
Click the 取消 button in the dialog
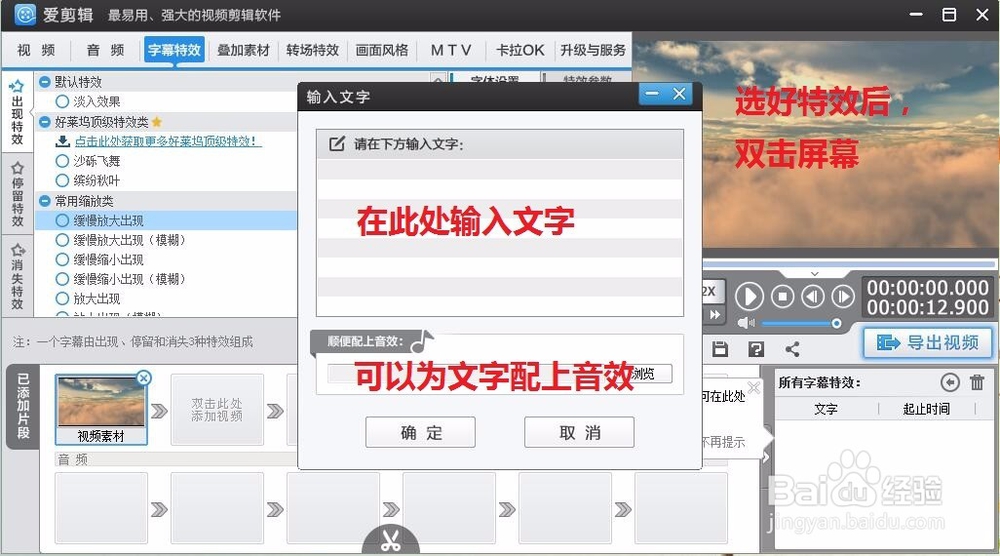579,432
